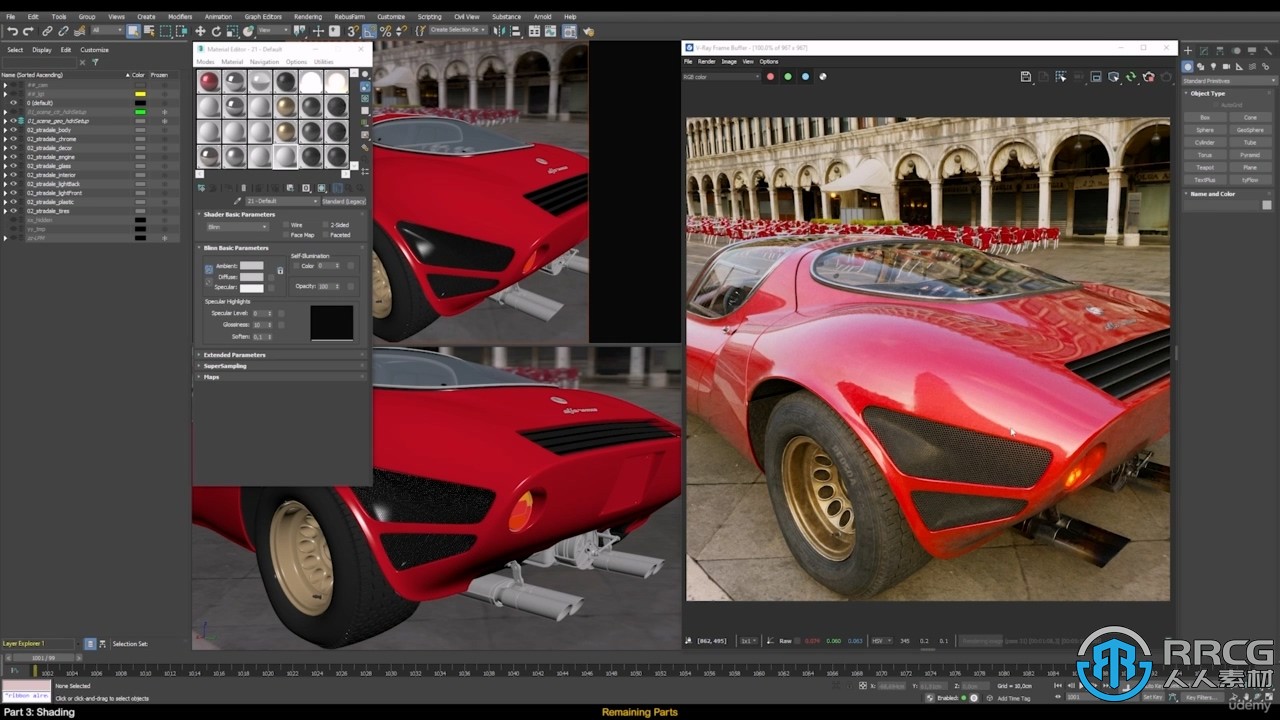This screenshot has height=720, width=1280.
Task: Click the Plane button
Action: pos(1250,167)
